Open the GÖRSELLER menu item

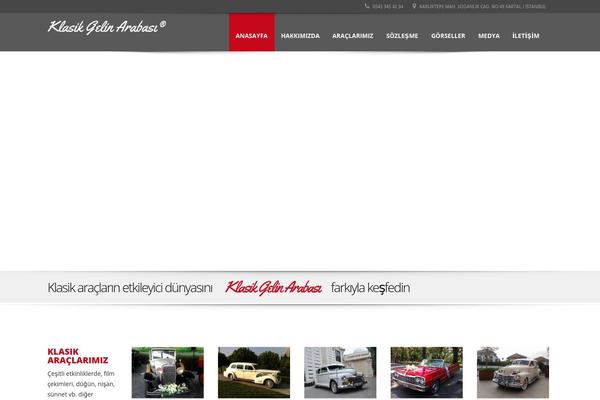click(x=448, y=36)
